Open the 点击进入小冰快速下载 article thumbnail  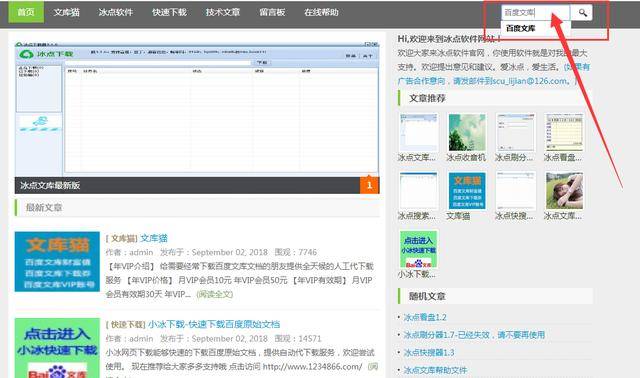point(57,348)
